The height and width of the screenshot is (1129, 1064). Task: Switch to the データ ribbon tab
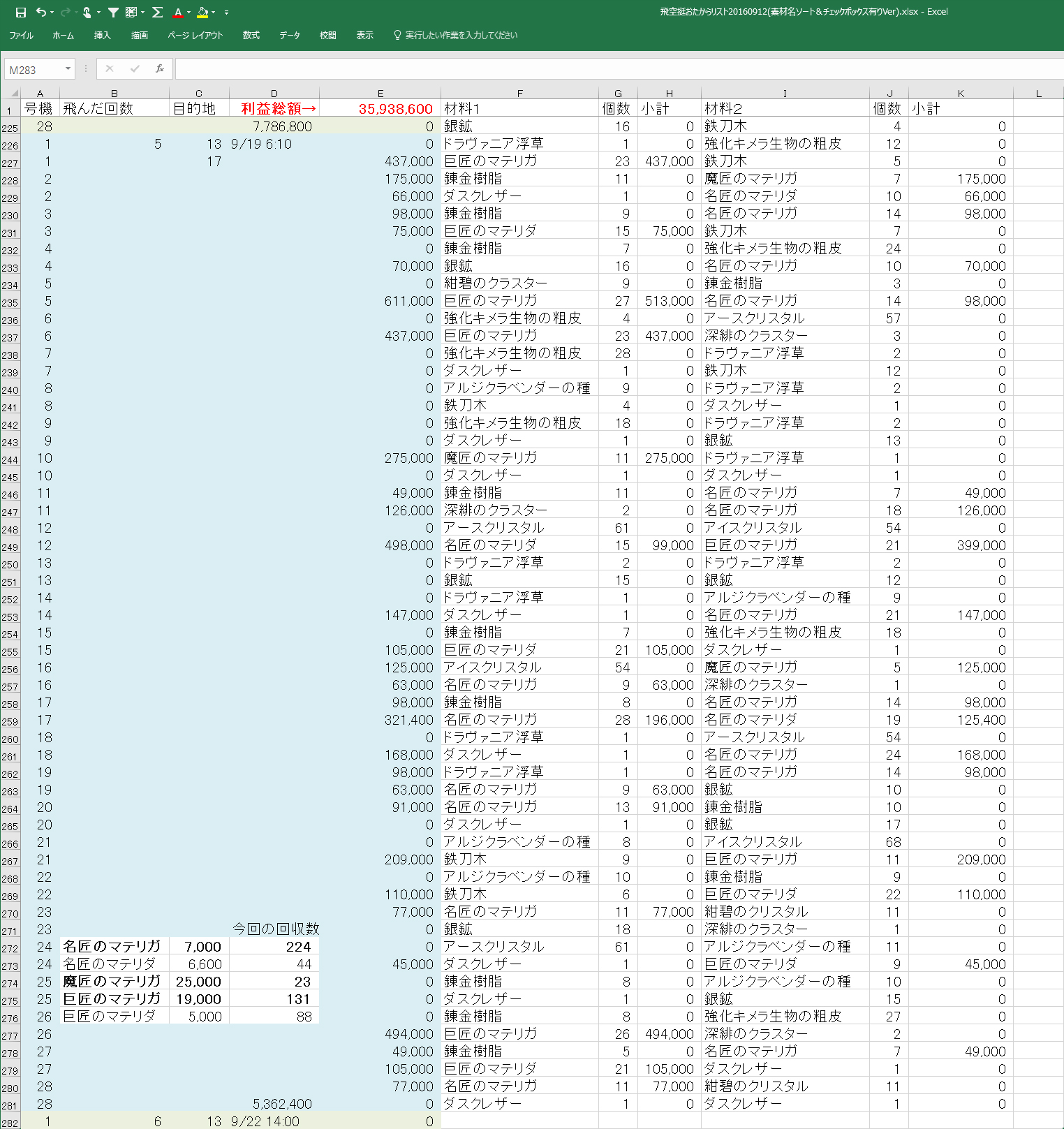pyautogui.click(x=289, y=35)
